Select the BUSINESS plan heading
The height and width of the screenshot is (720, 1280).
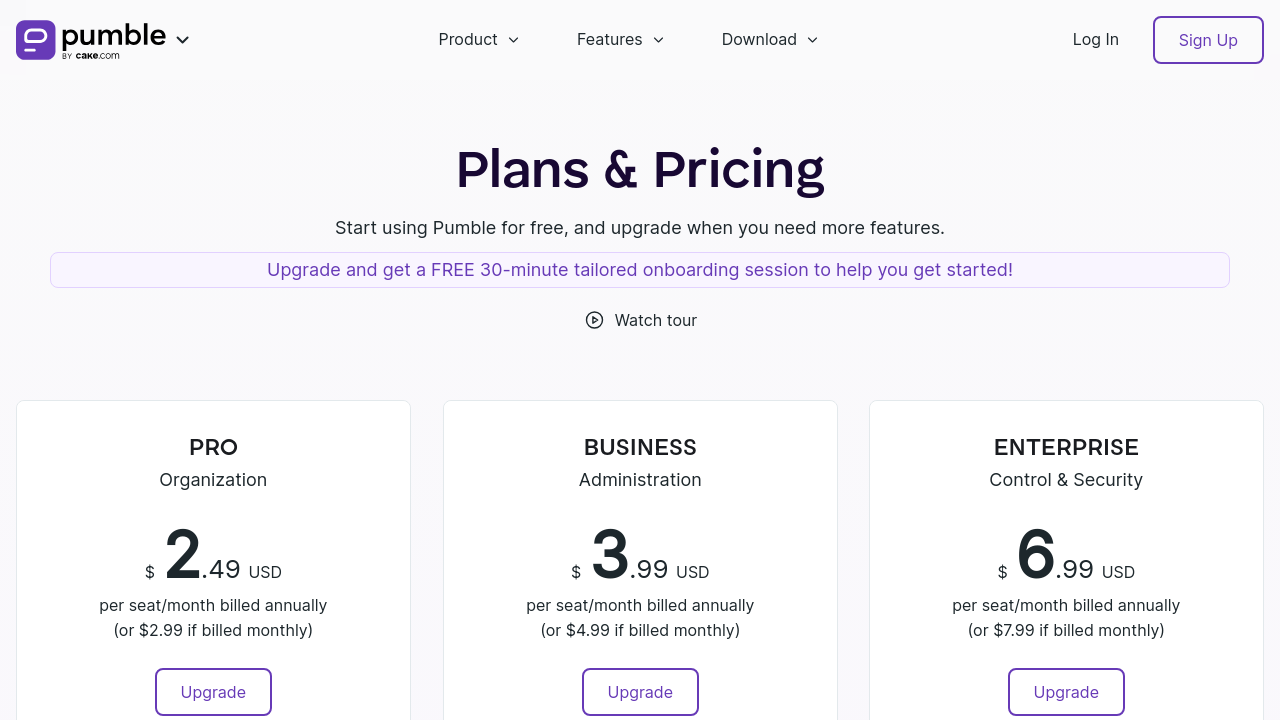(x=640, y=447)
